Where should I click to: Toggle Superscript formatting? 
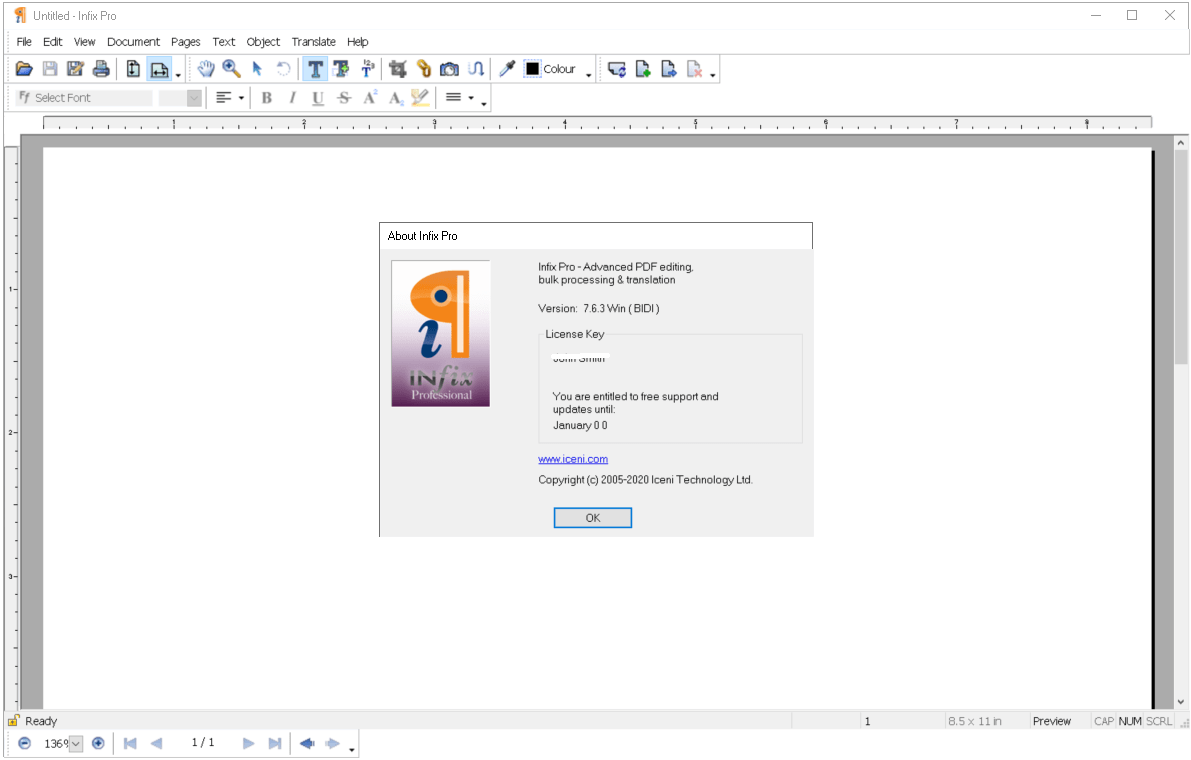(x=370, y=98)
